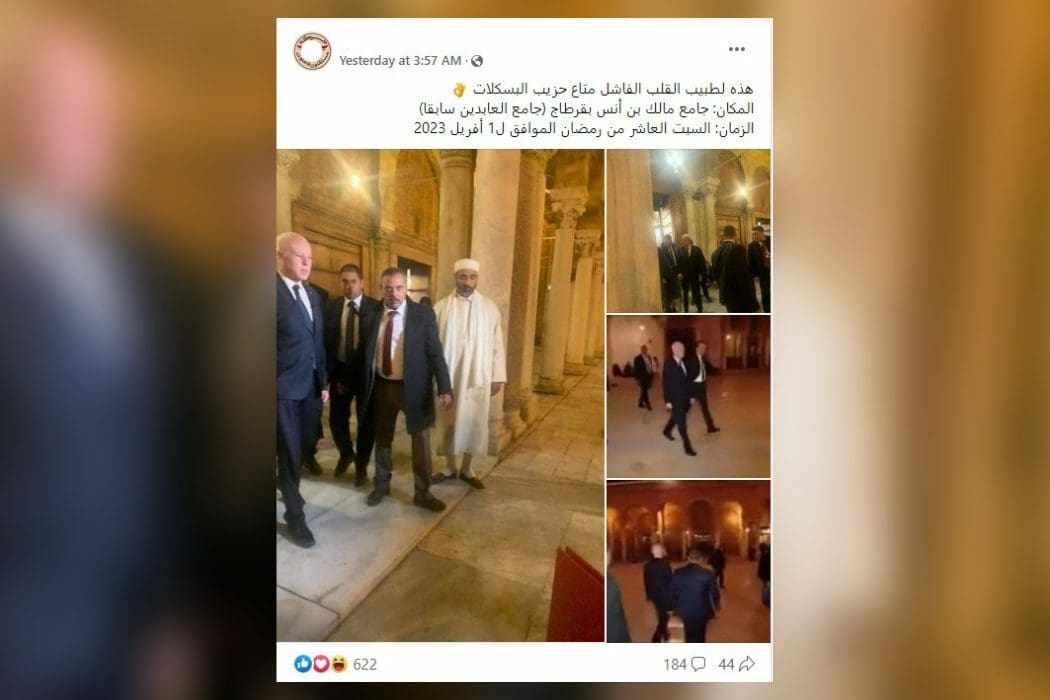The width and height of the screenshot is (1050, 700).
Task: Open the 184 comments count
Action: 675,664
